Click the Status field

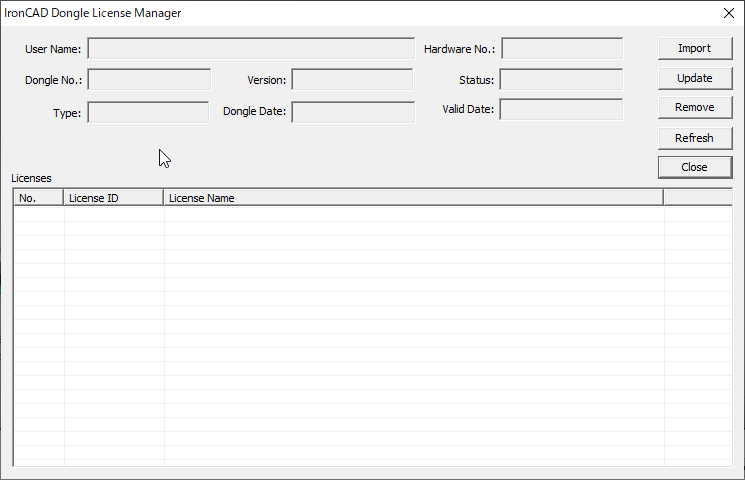pyautogui.click(x=561, y=79)
